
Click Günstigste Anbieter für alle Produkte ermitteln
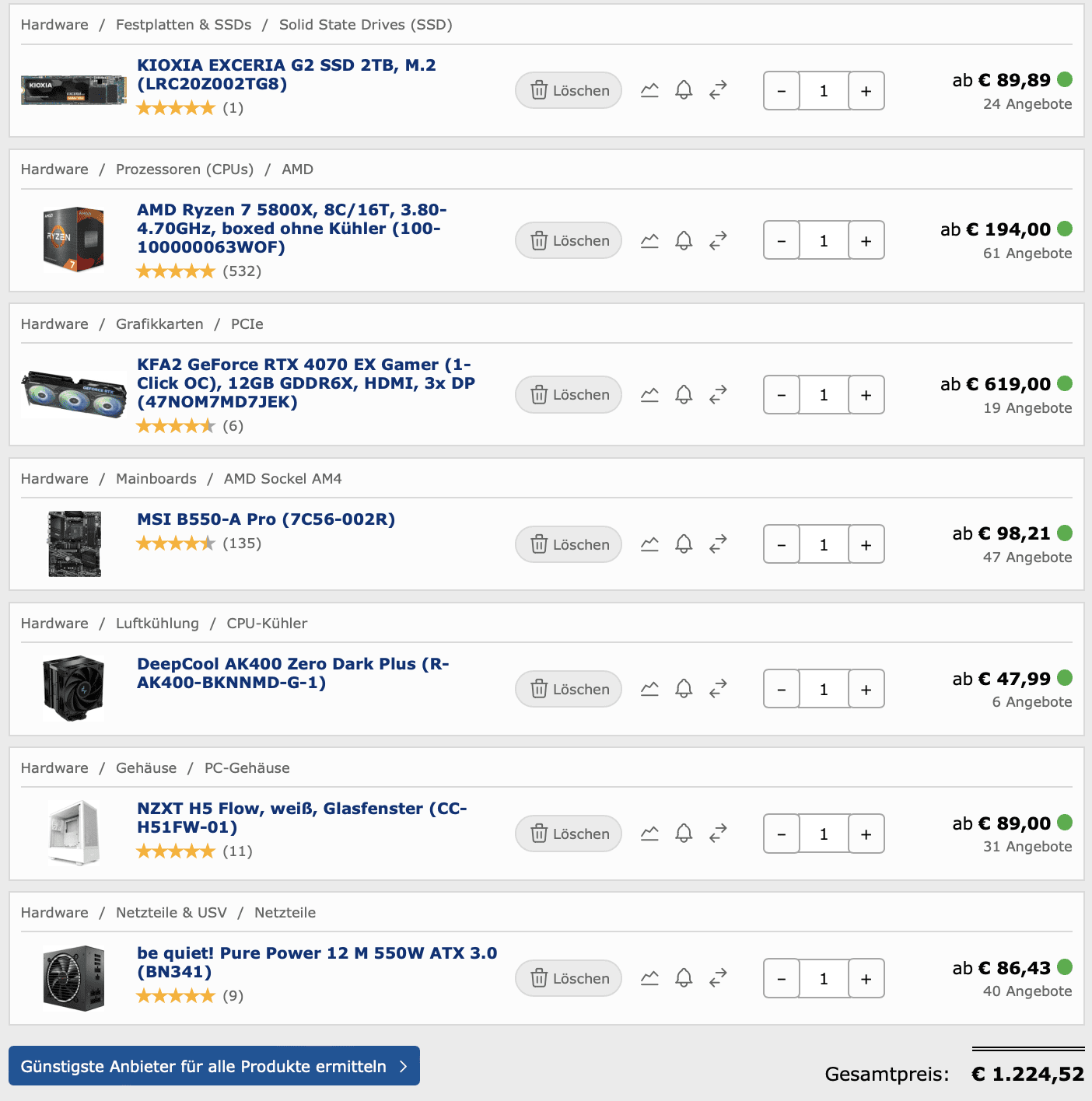pyautogui.click(x=214, y=1066)
